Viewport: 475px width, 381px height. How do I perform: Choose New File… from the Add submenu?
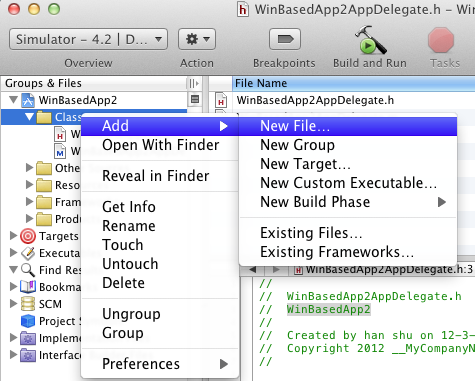348,126
